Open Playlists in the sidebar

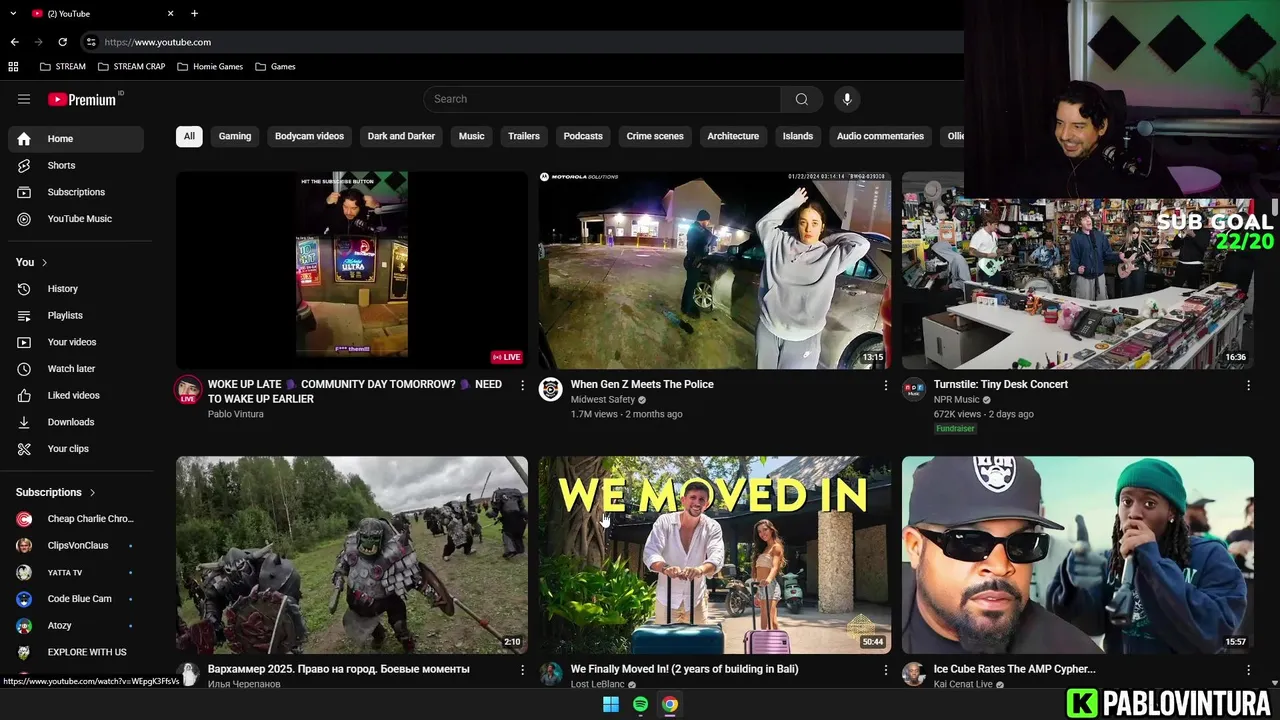(76, 315)
